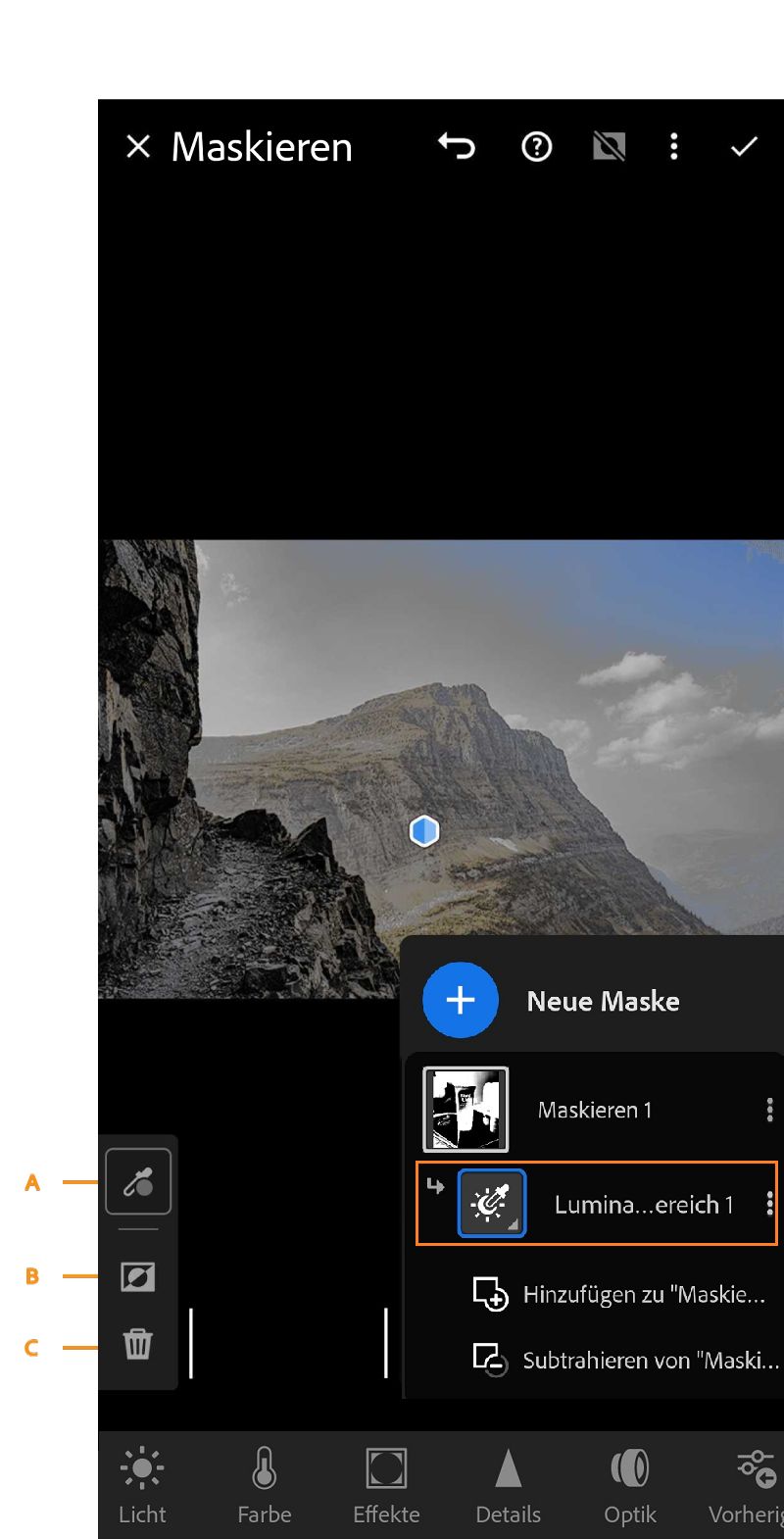
Task: Select the Lumina...ereich 1 component label
Action: (x=644, y=1205)
